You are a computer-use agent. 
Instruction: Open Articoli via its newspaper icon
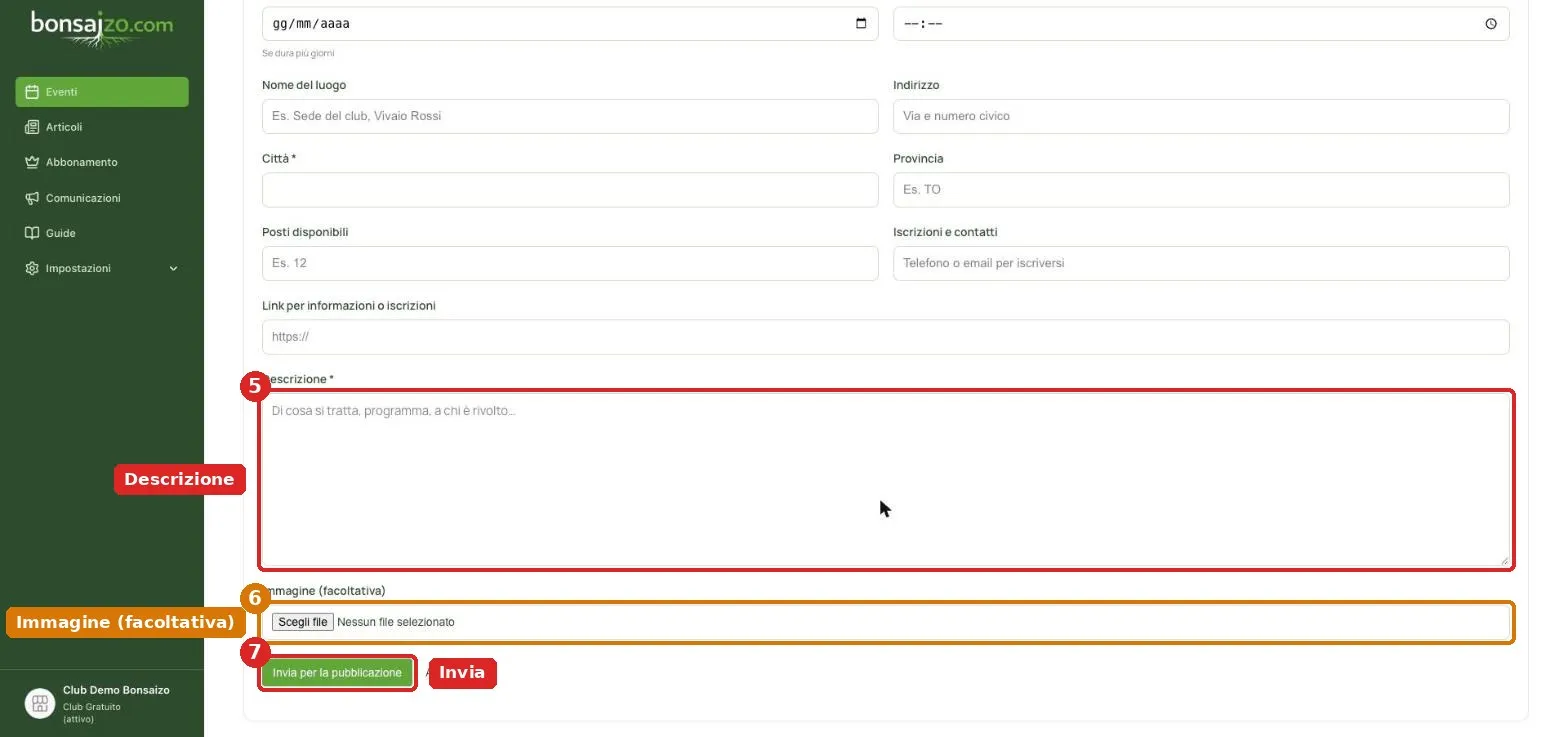(32, 127)
